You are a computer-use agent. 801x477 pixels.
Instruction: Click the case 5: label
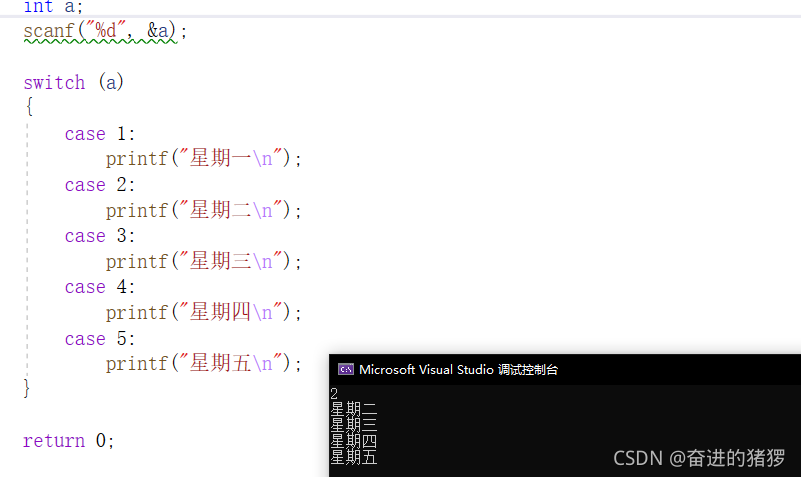(100, 339)
